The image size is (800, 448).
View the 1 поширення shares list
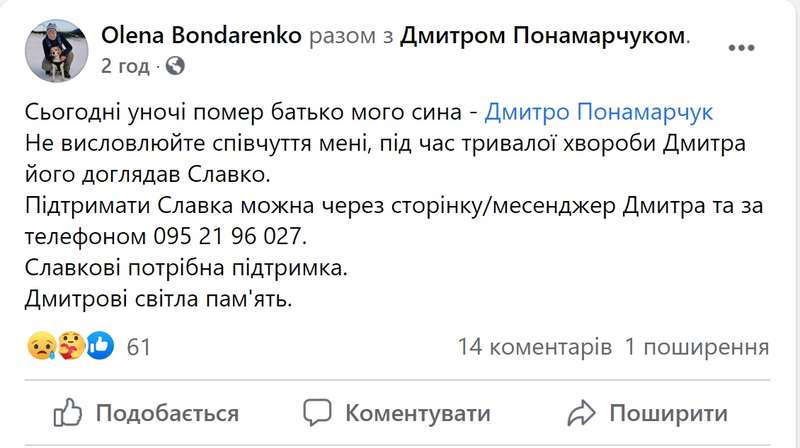[x=697, y=347]
